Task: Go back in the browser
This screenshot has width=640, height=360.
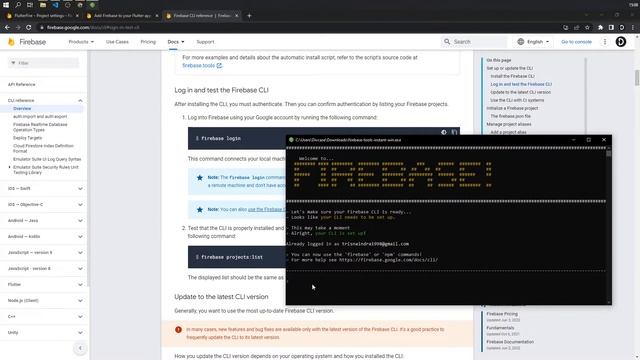Action: pyautogui.click(x=7, y=27)
